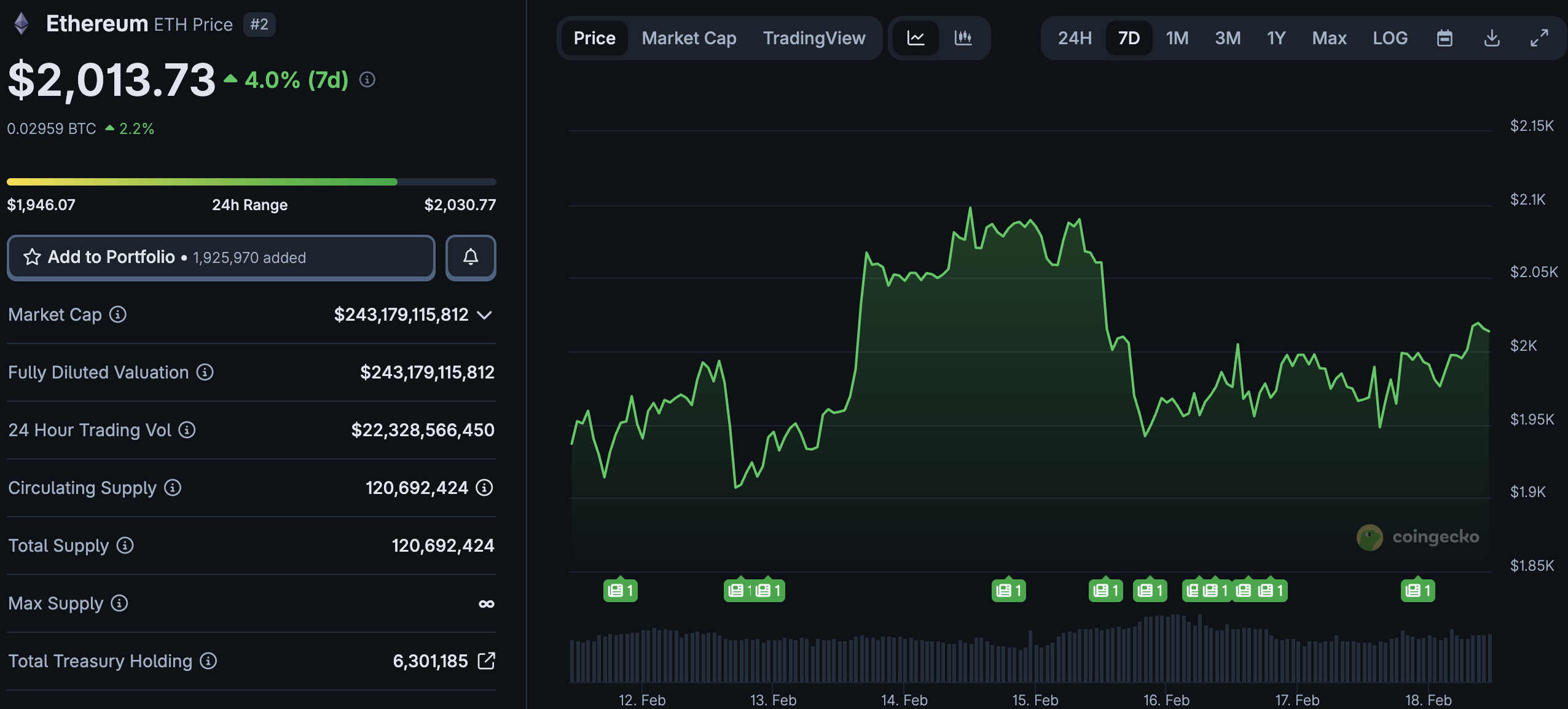This screenshot has width=1568, height=709.
Task: Click the 4.0% (7d) change text
Action: tap(297, 80)
